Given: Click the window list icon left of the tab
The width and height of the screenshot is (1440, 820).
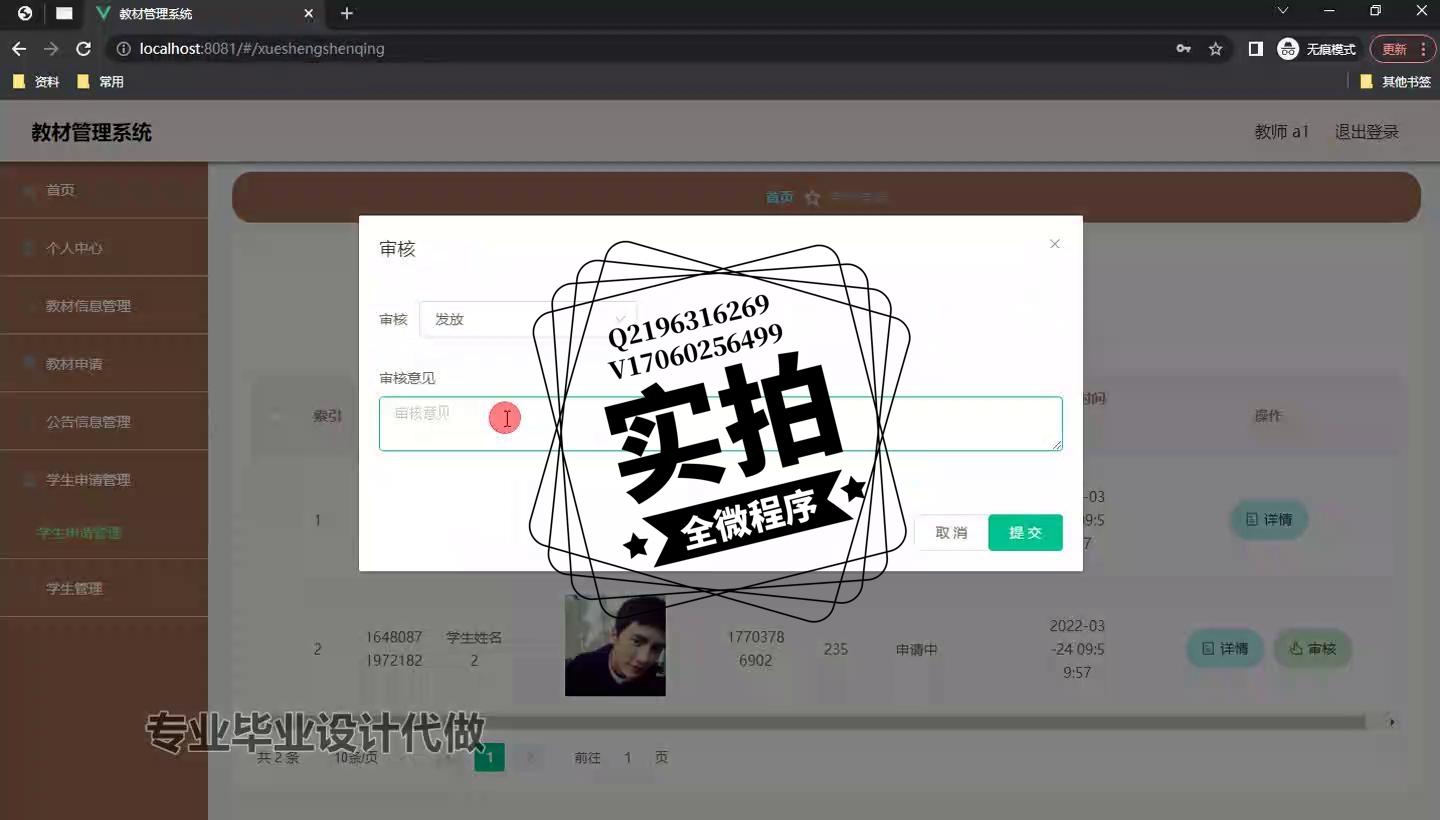Looking at the screenshot, I should pos(64,14).
